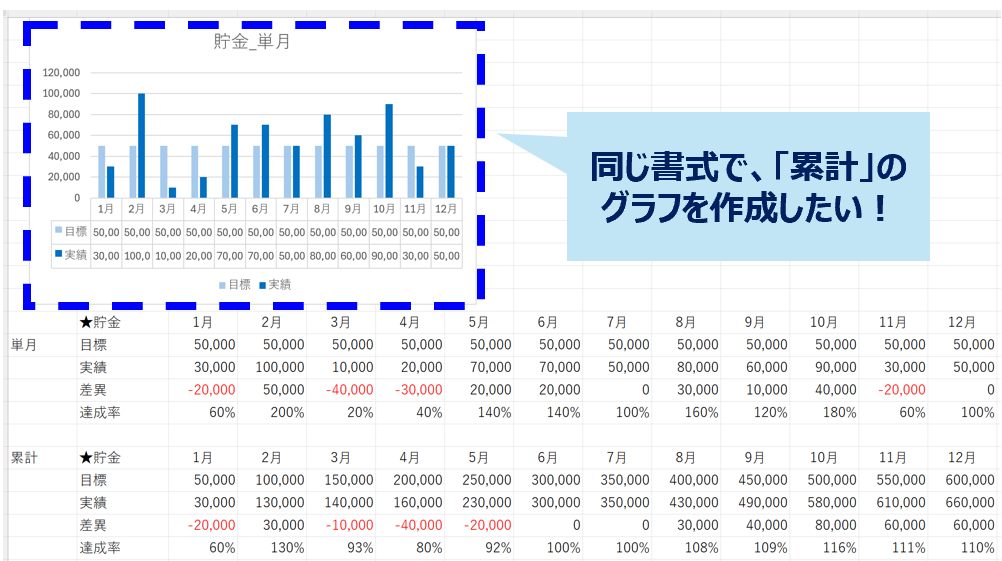The width and height of the screenshot is (1002, 561).
Task: Click the 目標 entry in the chart legend
Action: click(x=235, y=285)
